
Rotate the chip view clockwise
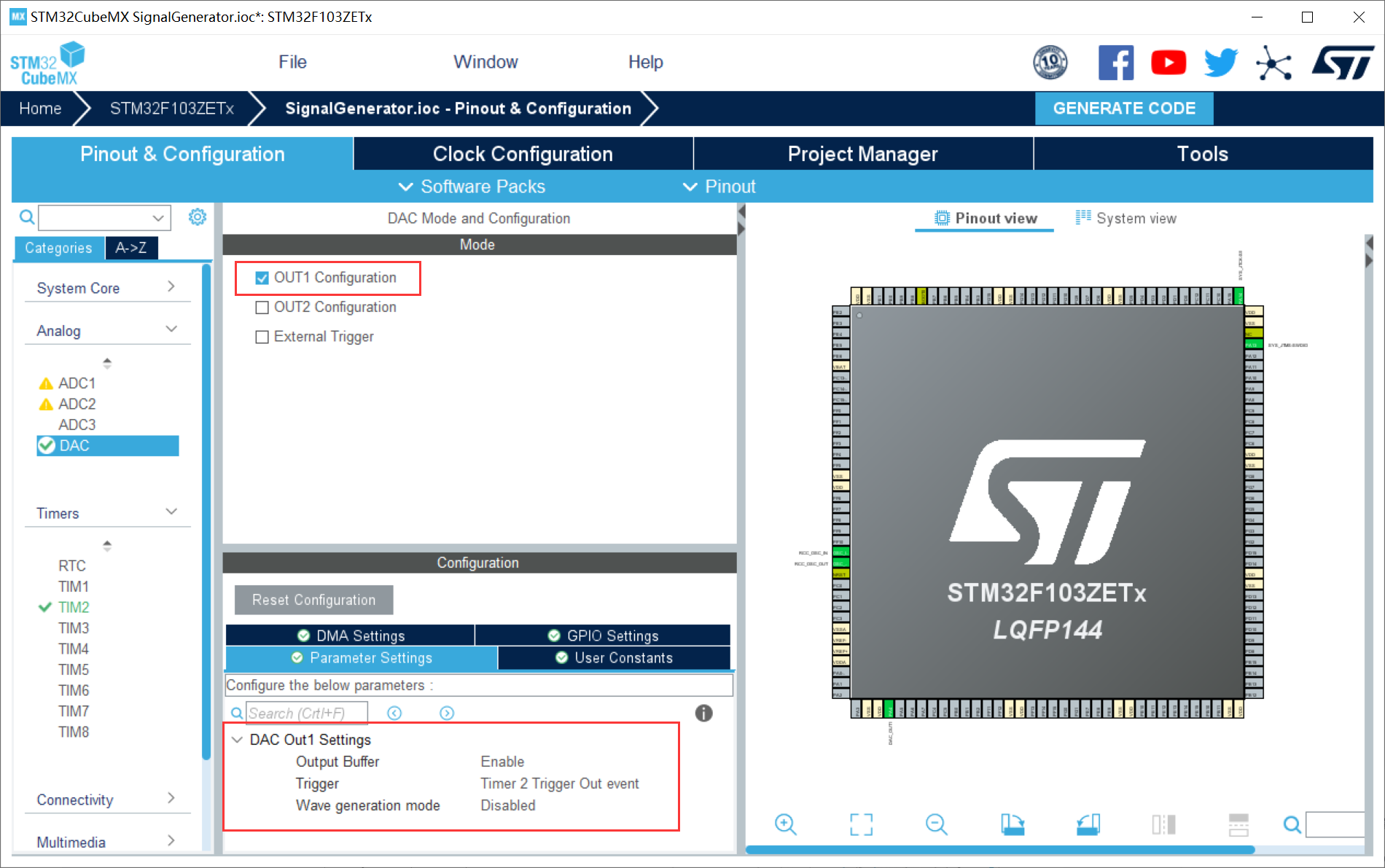[1013, 824]
